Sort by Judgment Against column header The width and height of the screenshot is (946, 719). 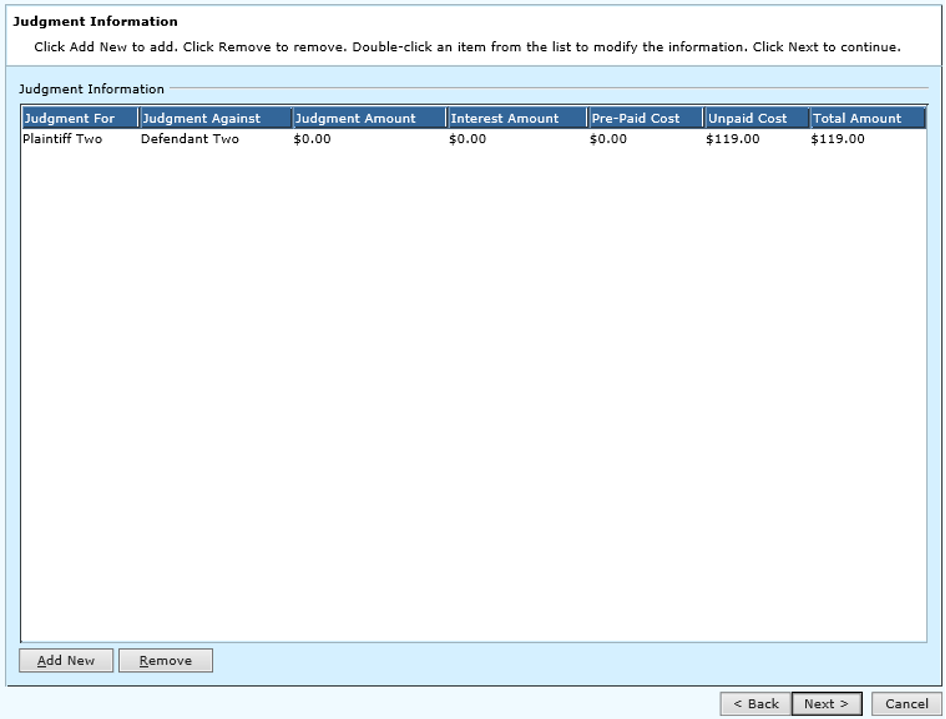[x=215, y=118]
